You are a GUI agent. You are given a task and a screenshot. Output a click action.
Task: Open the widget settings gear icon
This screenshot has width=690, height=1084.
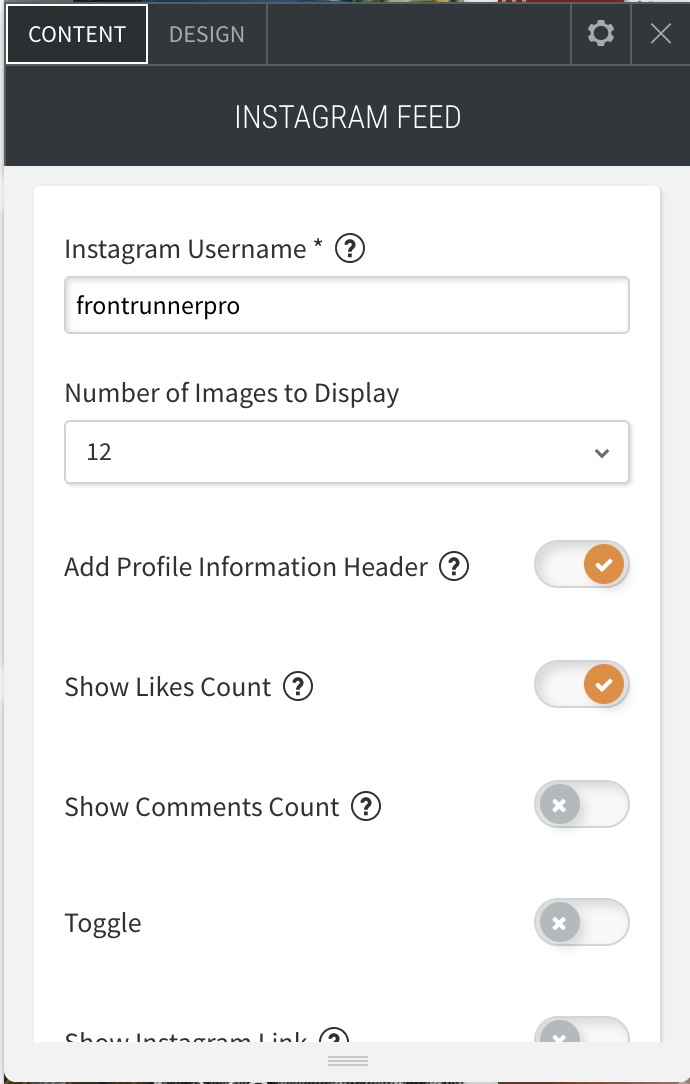[x=601, y=33]
